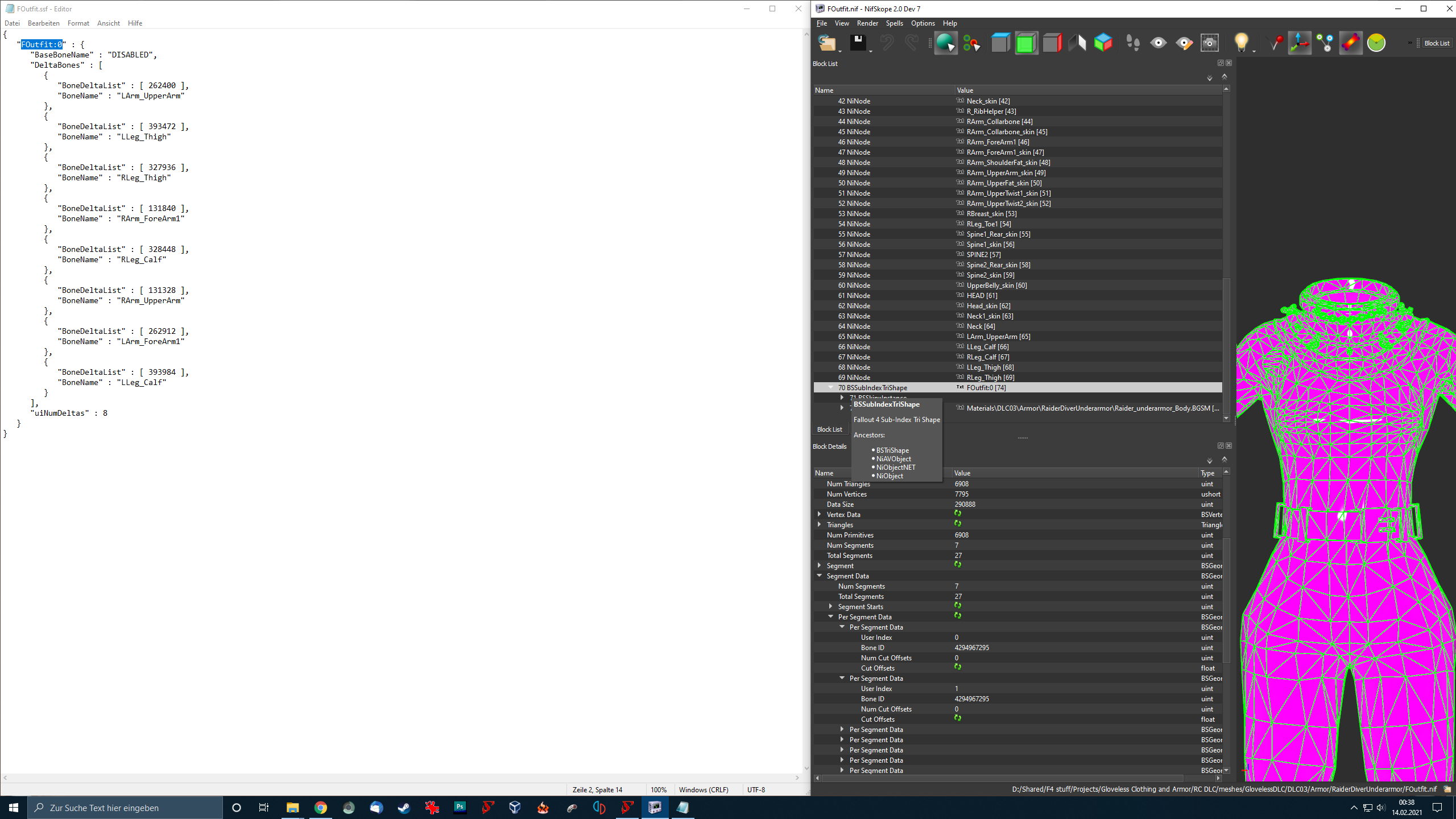Collapse the Segment Data row
The height and width of the screenshot is (819, 1456).
[x=820, y=576]
